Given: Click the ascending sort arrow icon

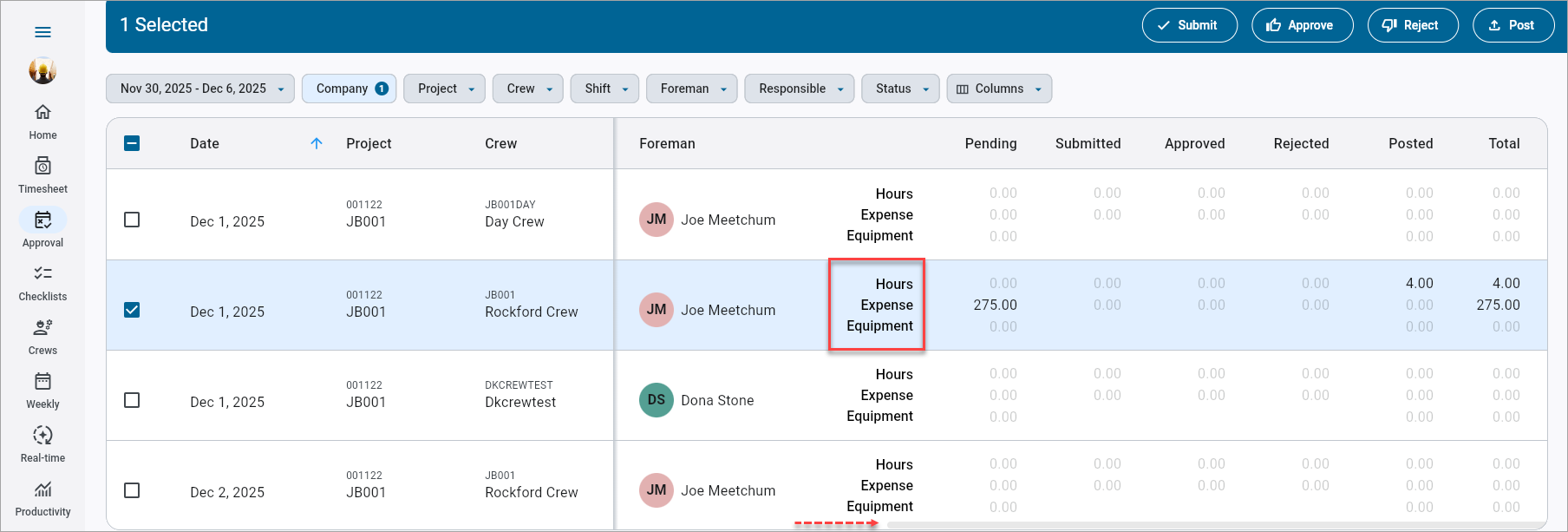Looking at the screenshot, I should click(x=317, y=143).
